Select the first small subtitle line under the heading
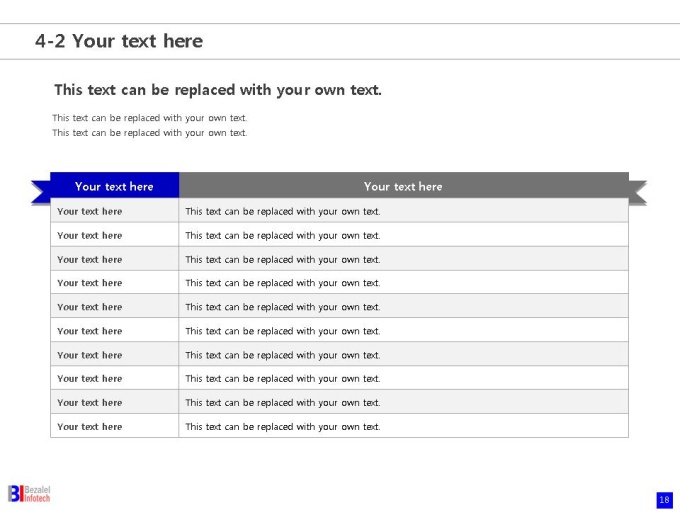 pos(150,118)
